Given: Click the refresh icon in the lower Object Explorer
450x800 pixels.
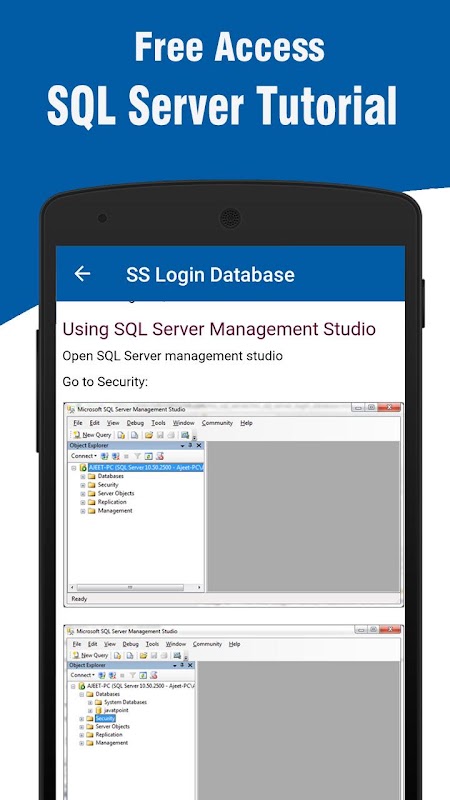Looking at the screenshot, I should (142, 675).
